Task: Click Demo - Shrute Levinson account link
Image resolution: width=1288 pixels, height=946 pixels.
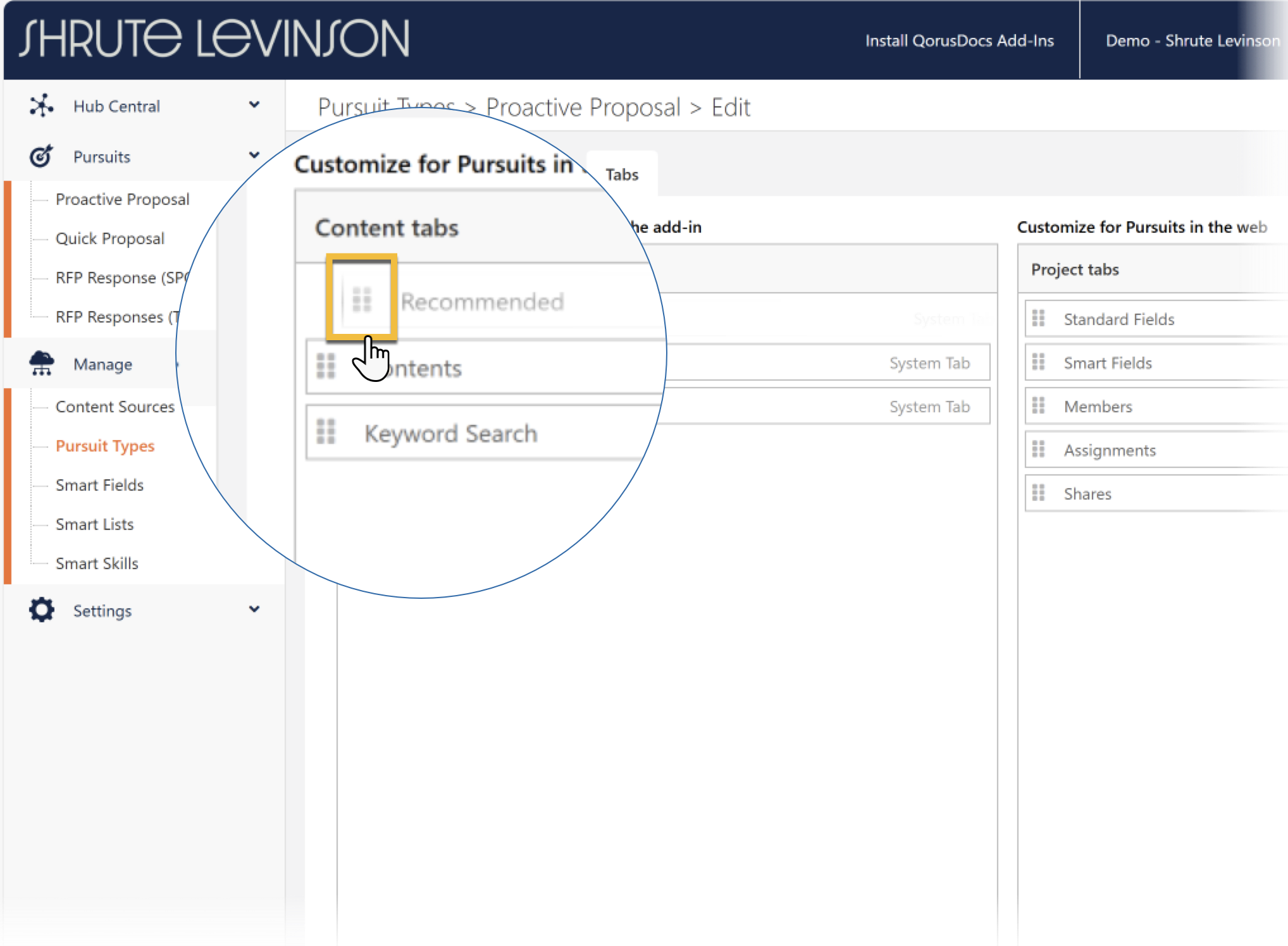Action: coord(1192,40)
